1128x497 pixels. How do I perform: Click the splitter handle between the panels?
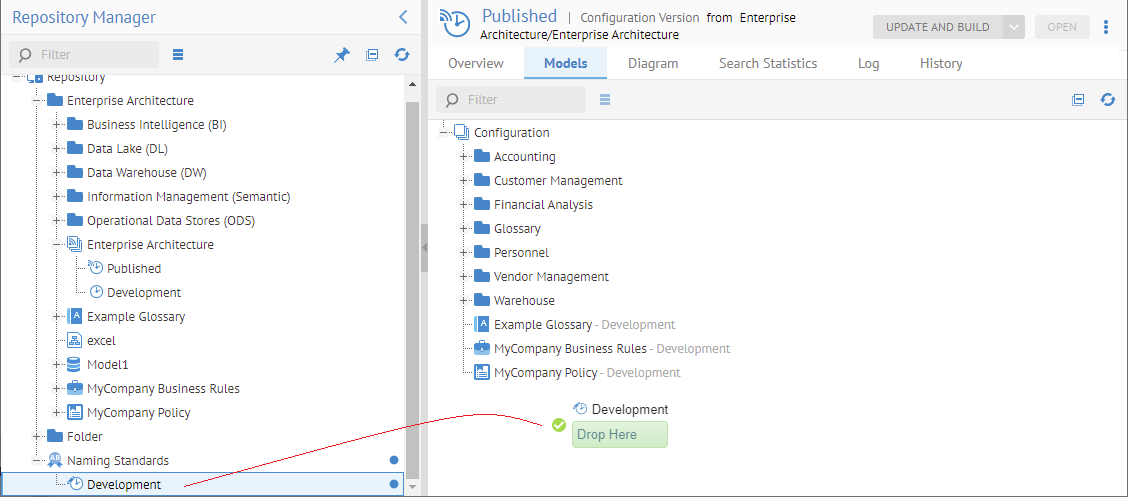tap(424, 248)
